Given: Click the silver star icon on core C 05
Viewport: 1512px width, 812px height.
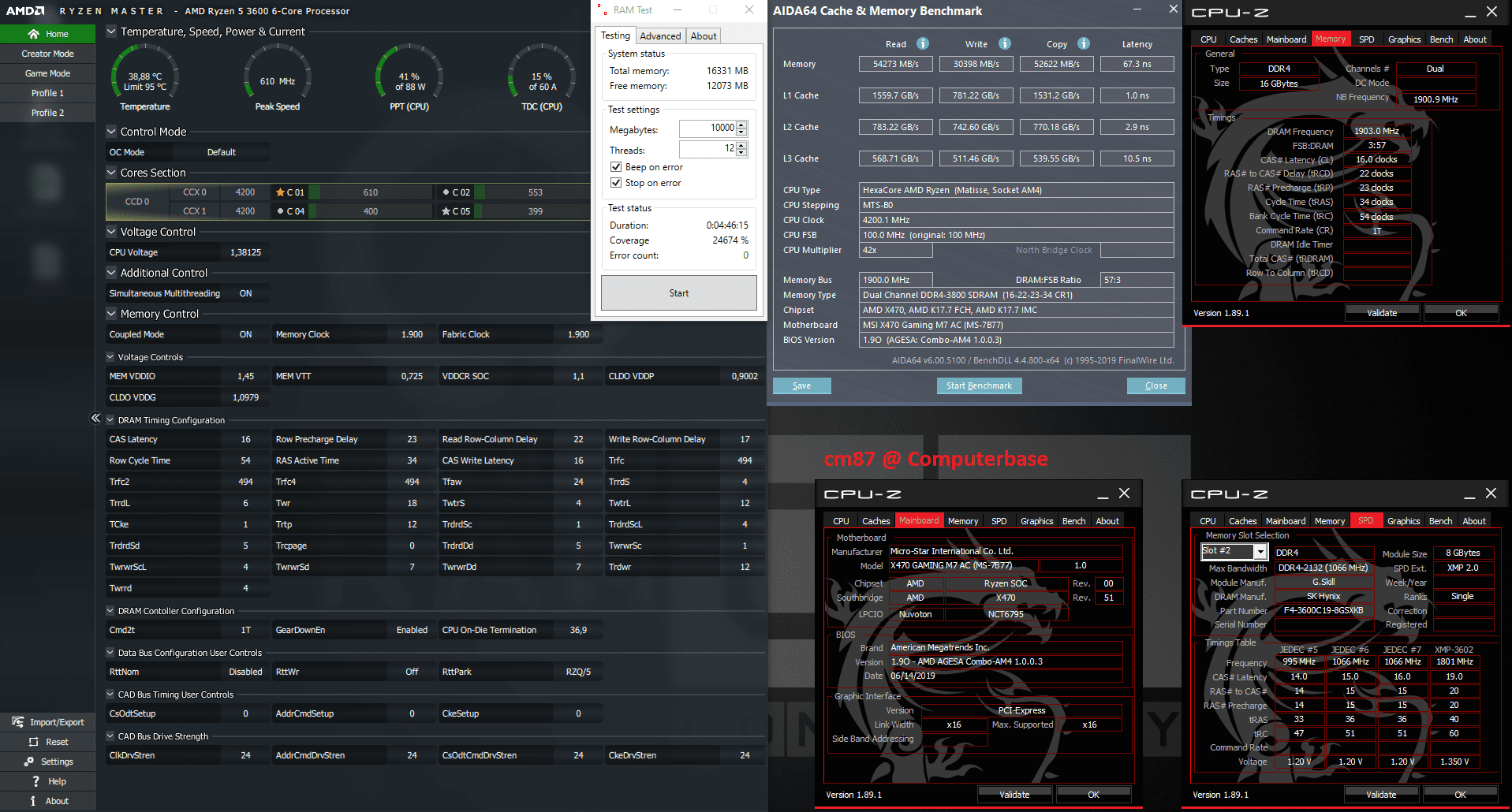Looking at the screenshot, I should coord(446,211).
